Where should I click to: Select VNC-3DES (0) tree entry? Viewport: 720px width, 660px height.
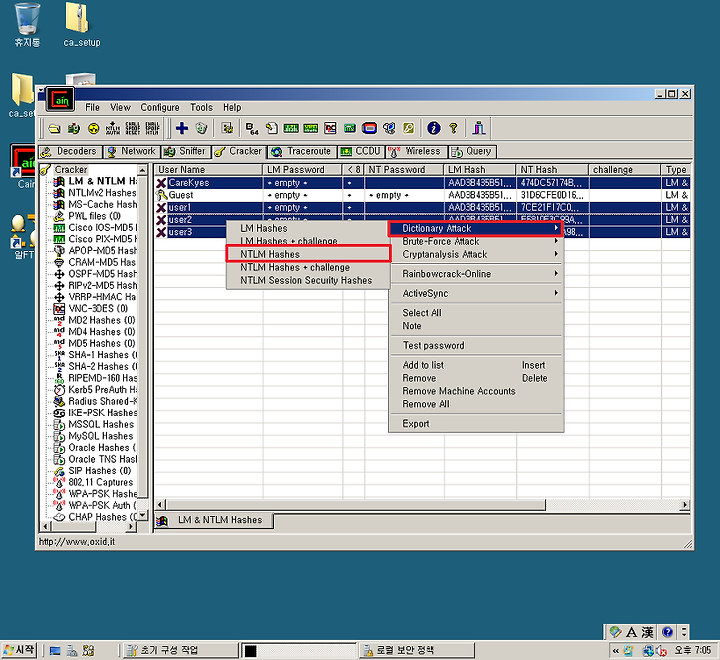pyautogui.click(x=98, y=308)
